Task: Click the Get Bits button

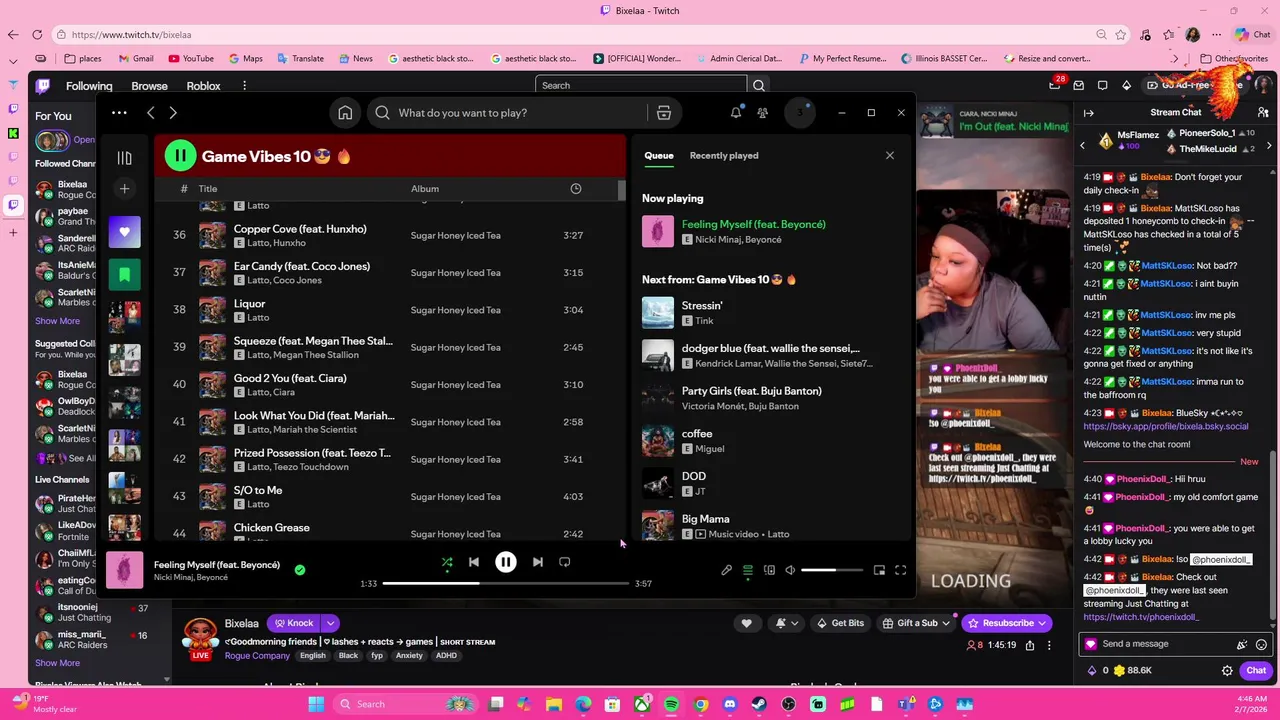Action: tap(840, 623)
